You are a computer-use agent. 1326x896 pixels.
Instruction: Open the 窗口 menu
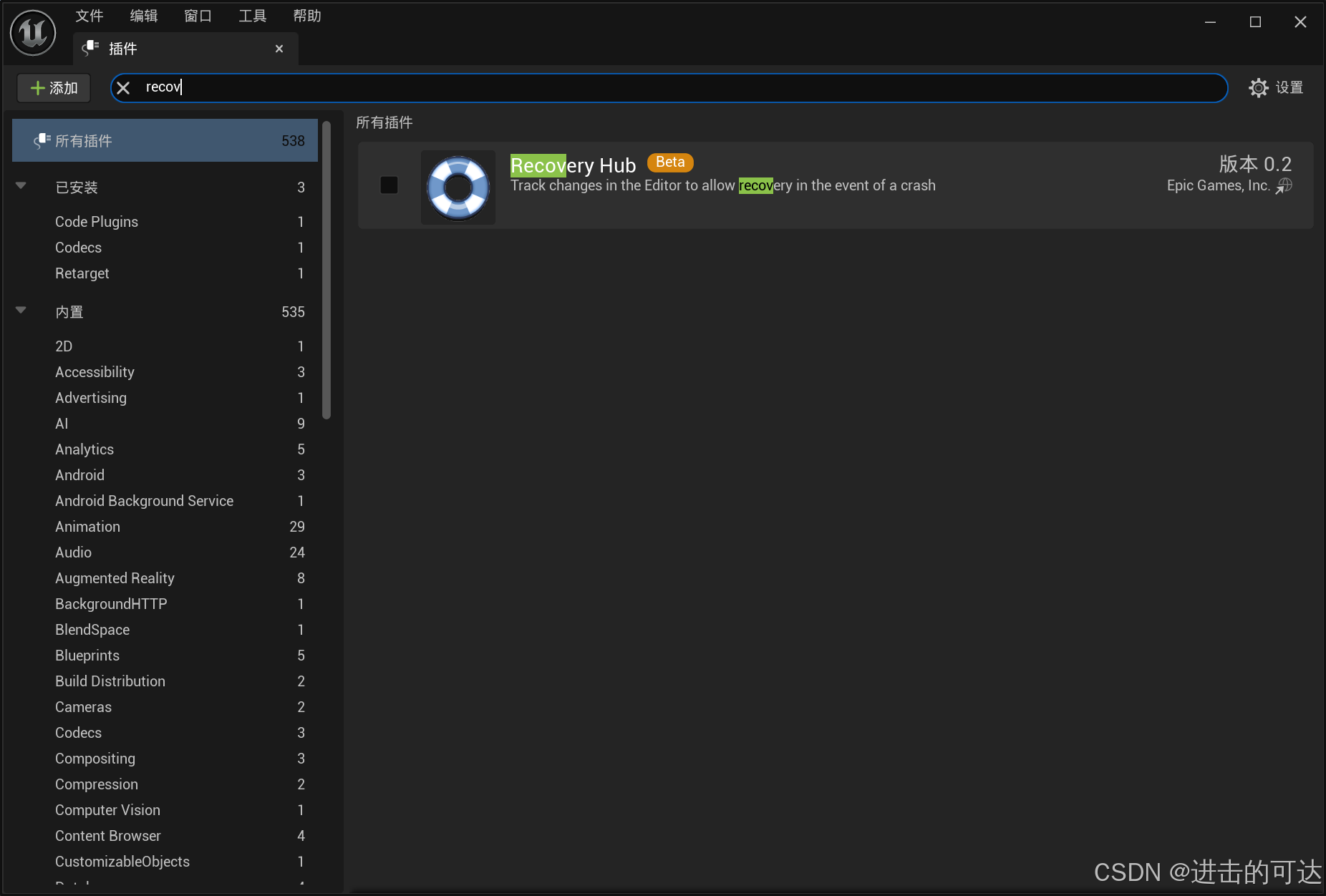[198, 16]
